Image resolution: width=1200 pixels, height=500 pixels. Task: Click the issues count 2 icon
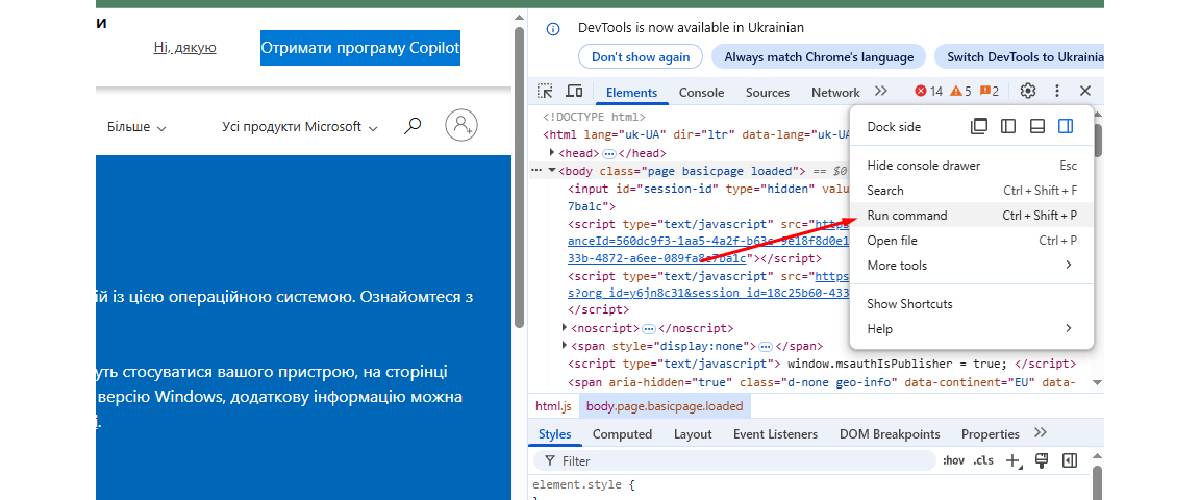pos(988,91)
